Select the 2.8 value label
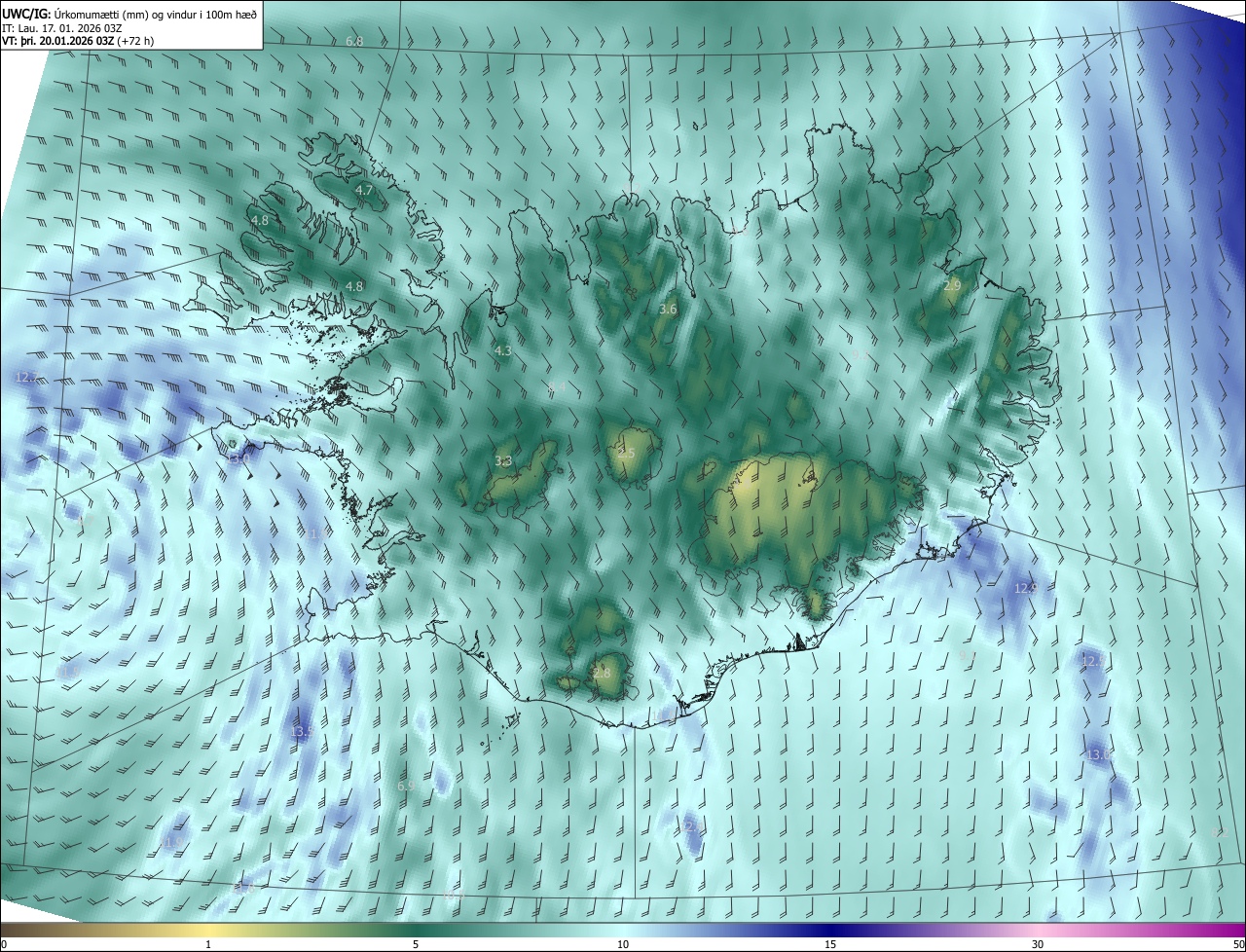 point(602,674)
